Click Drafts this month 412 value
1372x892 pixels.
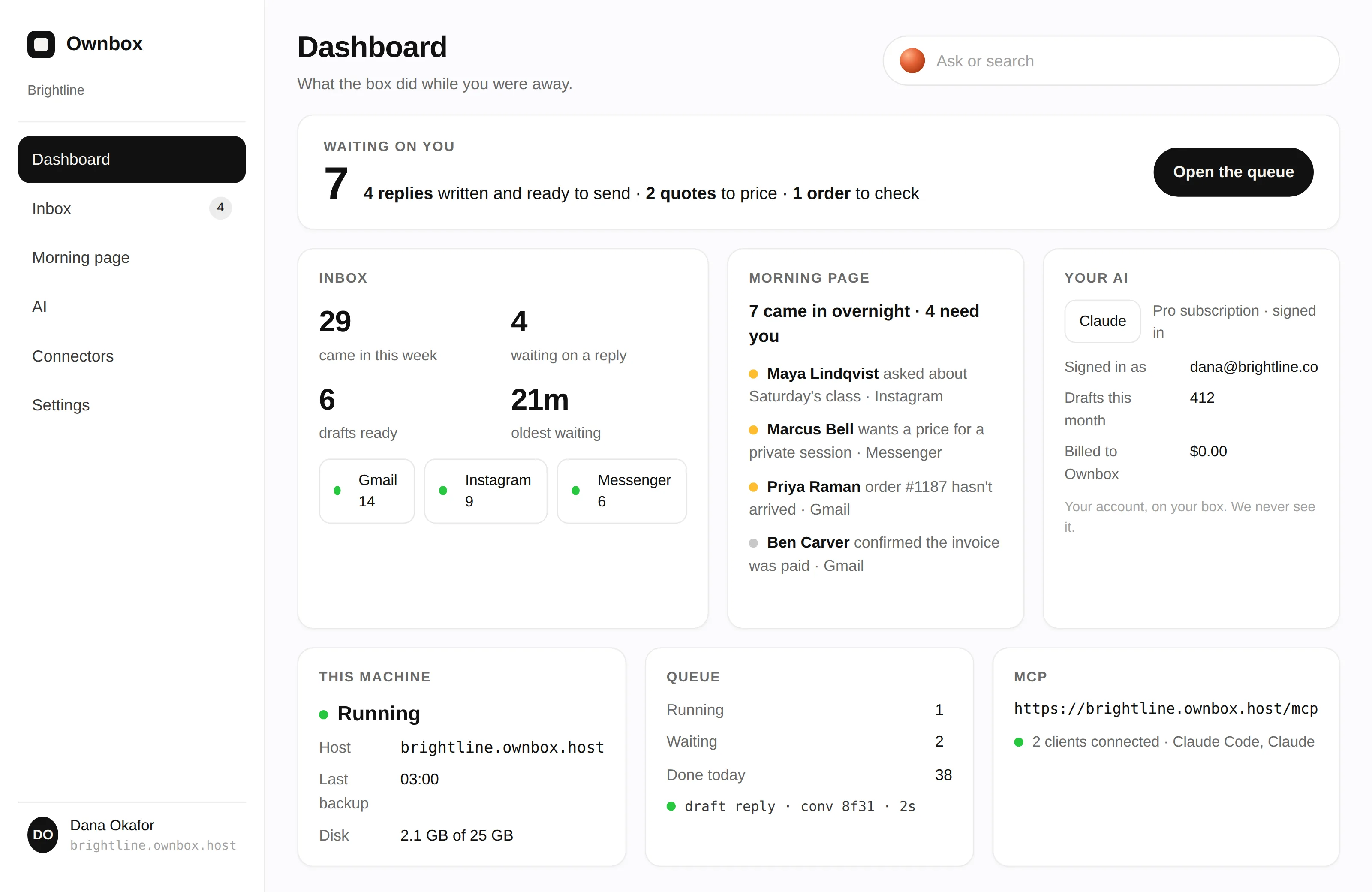click(1202, 398)
